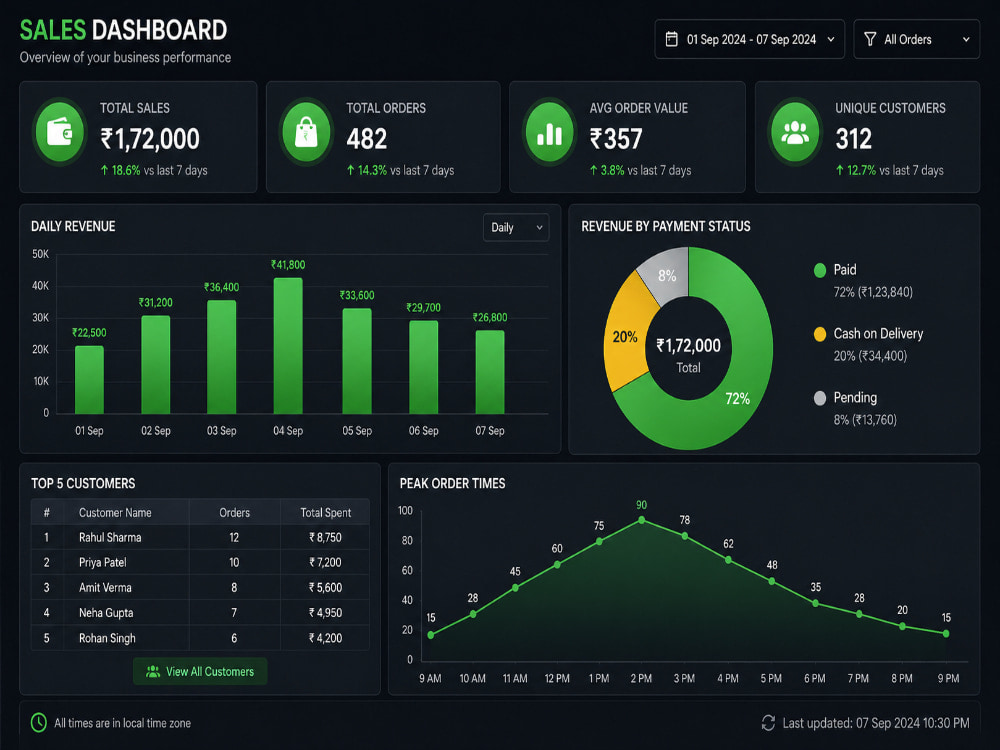Select Amit Verma customer row

pos(200,587)
